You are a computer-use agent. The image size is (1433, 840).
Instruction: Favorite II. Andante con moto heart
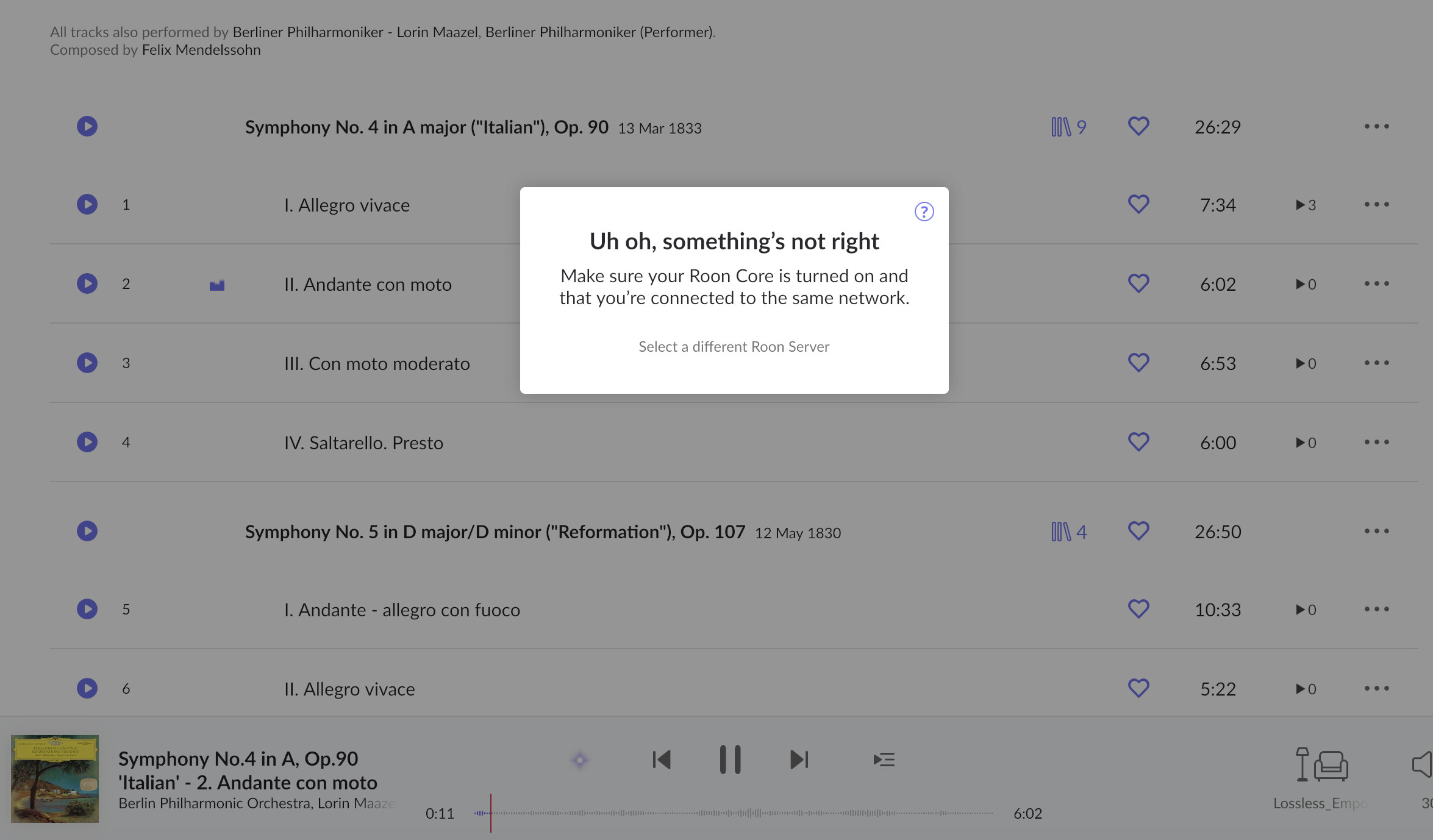pyautogui.click(x=1138, y=283)
